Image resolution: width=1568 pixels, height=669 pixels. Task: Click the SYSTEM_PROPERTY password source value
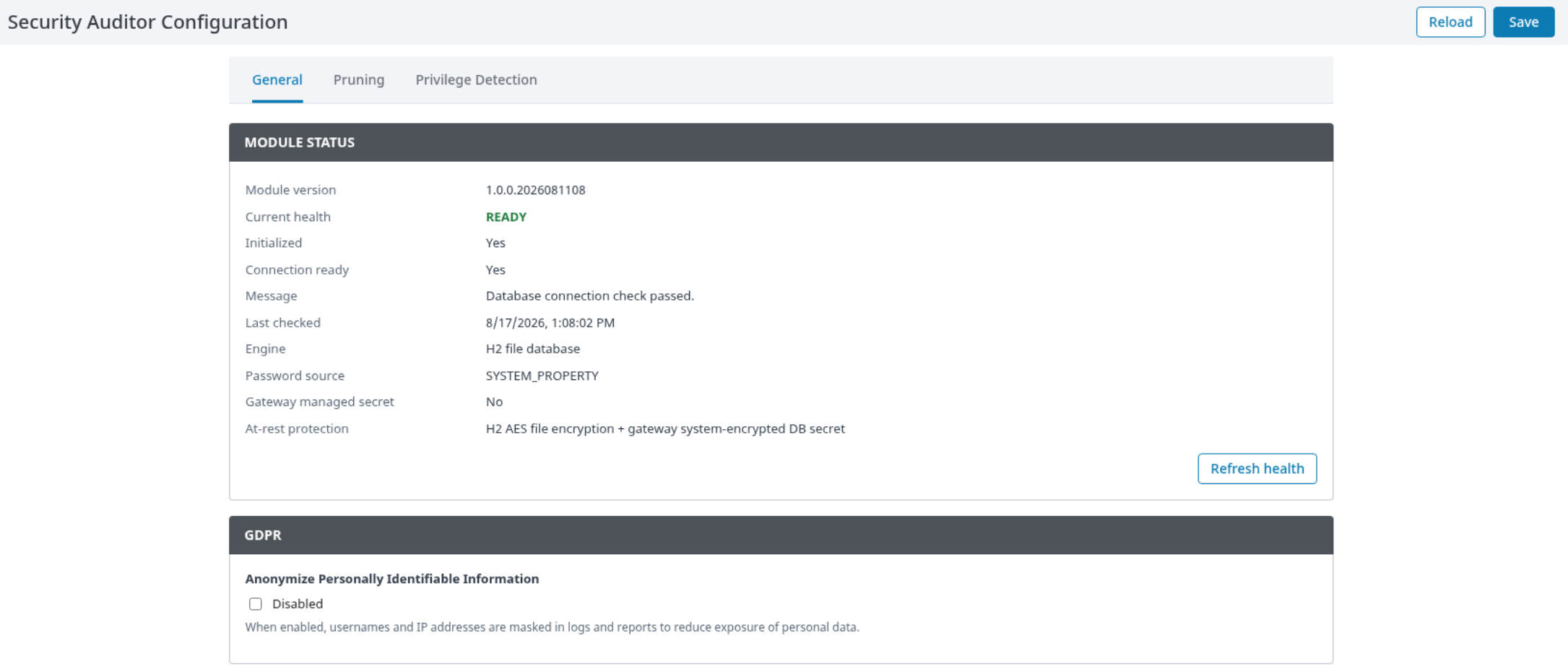click(542, 376)
